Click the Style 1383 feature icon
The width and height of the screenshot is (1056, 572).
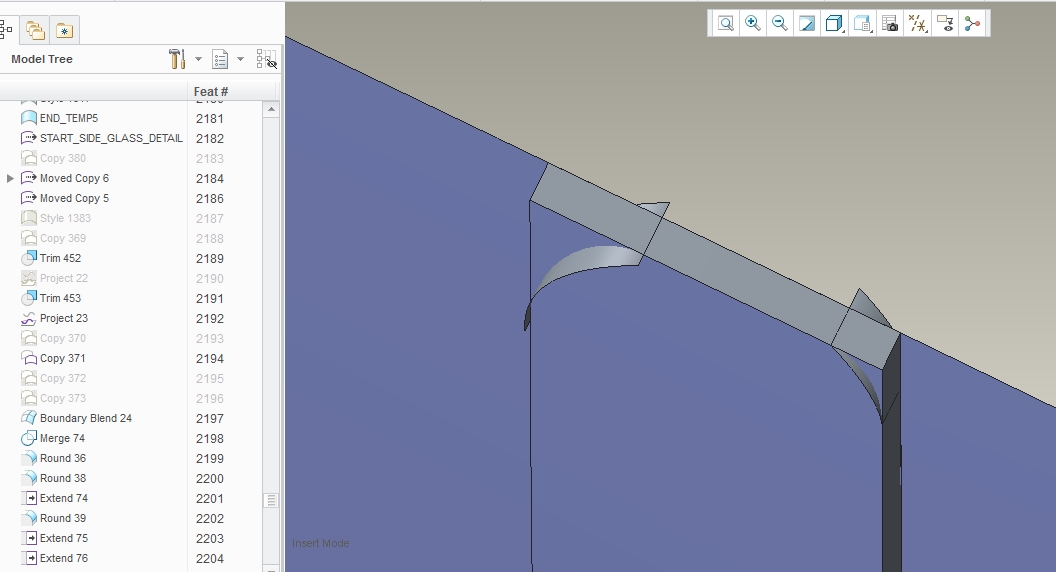[x=28, y=218]
